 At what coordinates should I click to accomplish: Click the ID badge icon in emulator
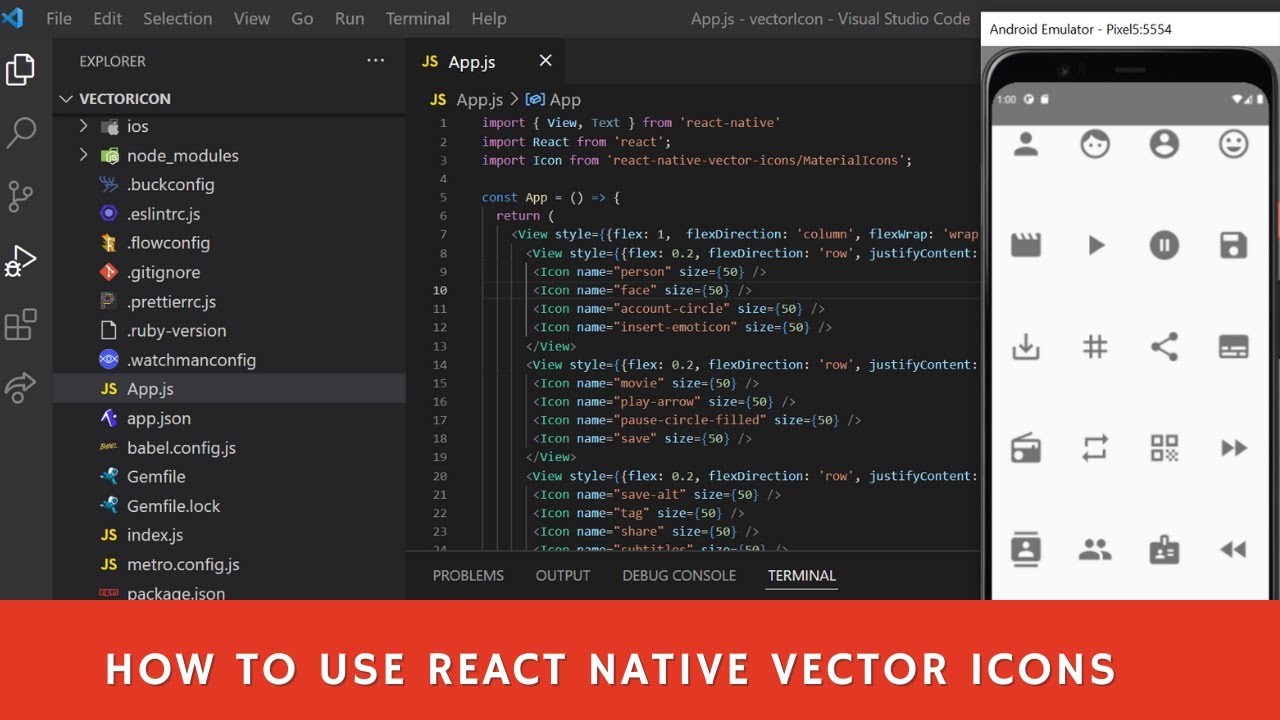pyautogui.click(x=1164, y=549)
